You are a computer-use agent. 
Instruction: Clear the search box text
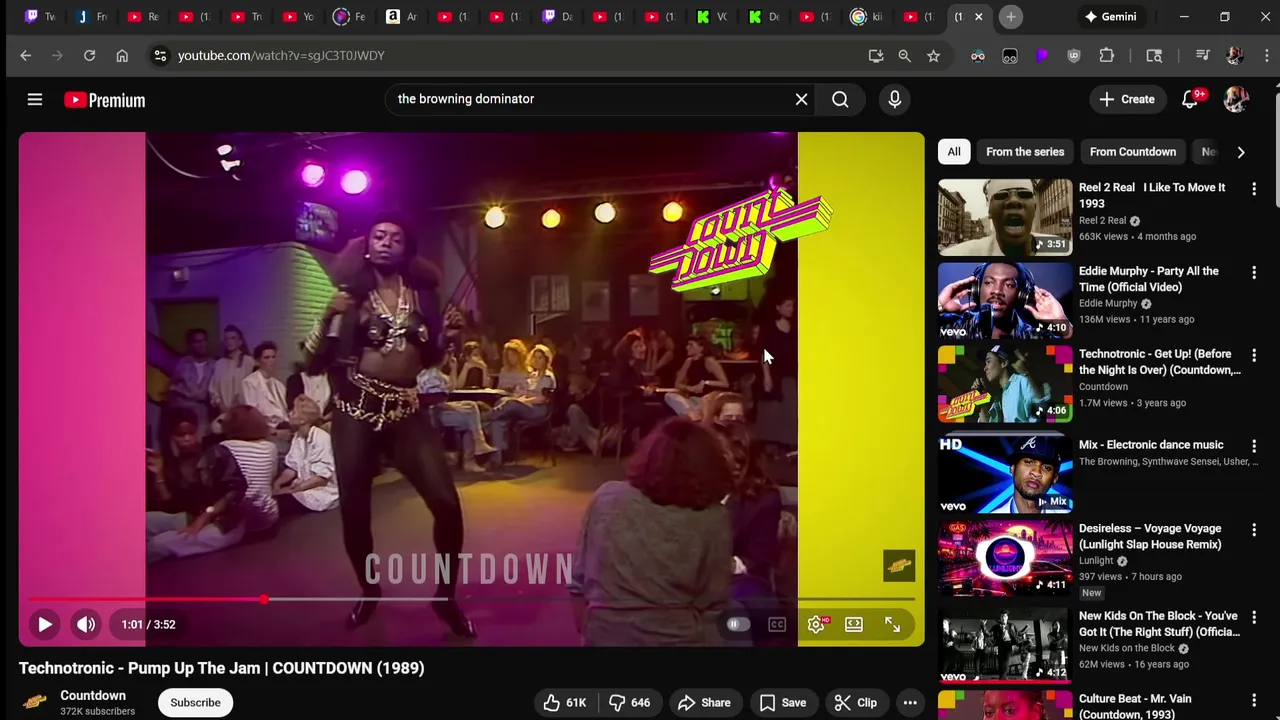tap(801, 99)
